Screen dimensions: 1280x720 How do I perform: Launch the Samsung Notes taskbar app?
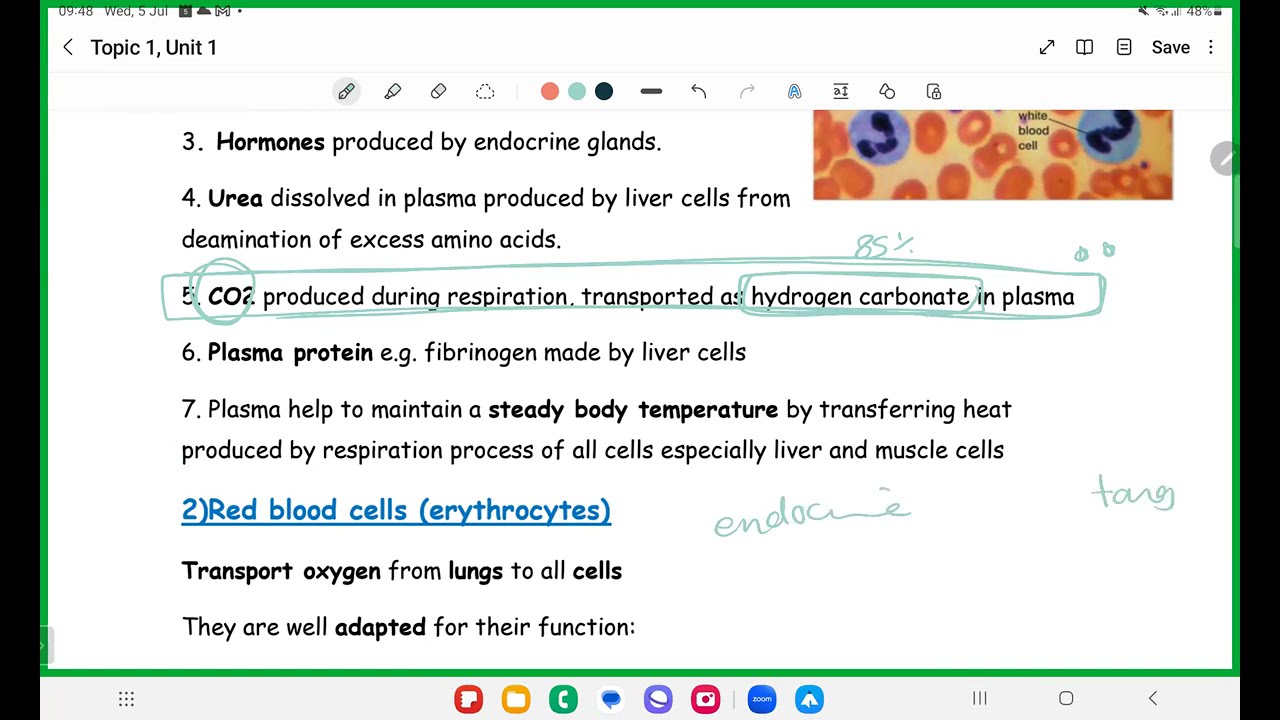468,699
